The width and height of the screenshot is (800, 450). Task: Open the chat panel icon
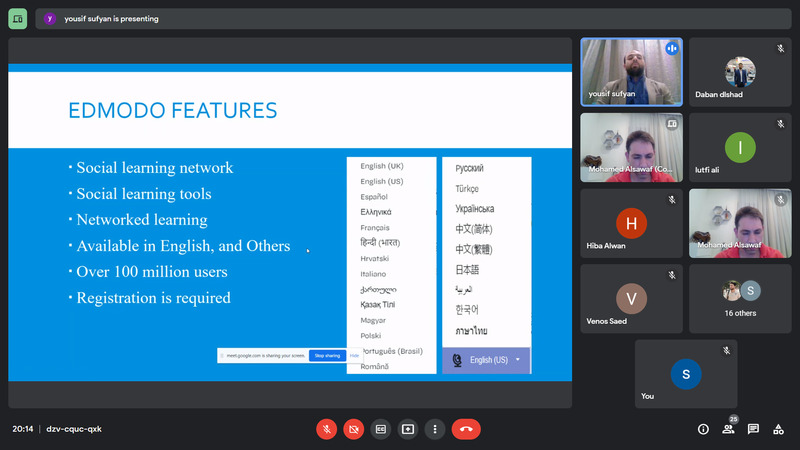(753, 429)
